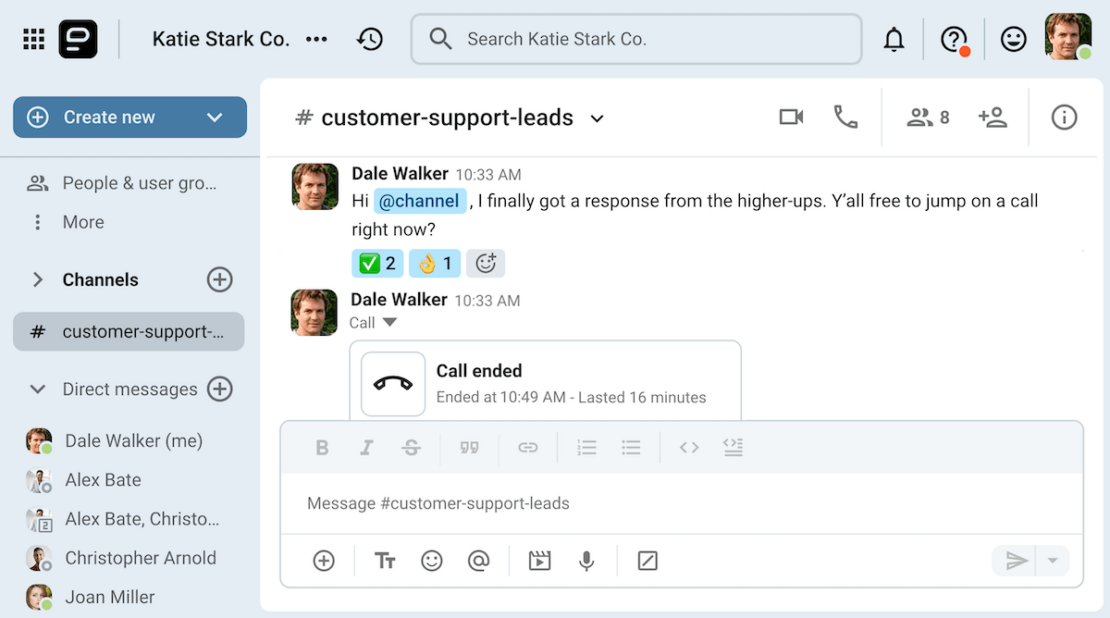Open the notifications bell
Screen dimensions: 1110x618
pyautogui.click(x=893, y=40)
